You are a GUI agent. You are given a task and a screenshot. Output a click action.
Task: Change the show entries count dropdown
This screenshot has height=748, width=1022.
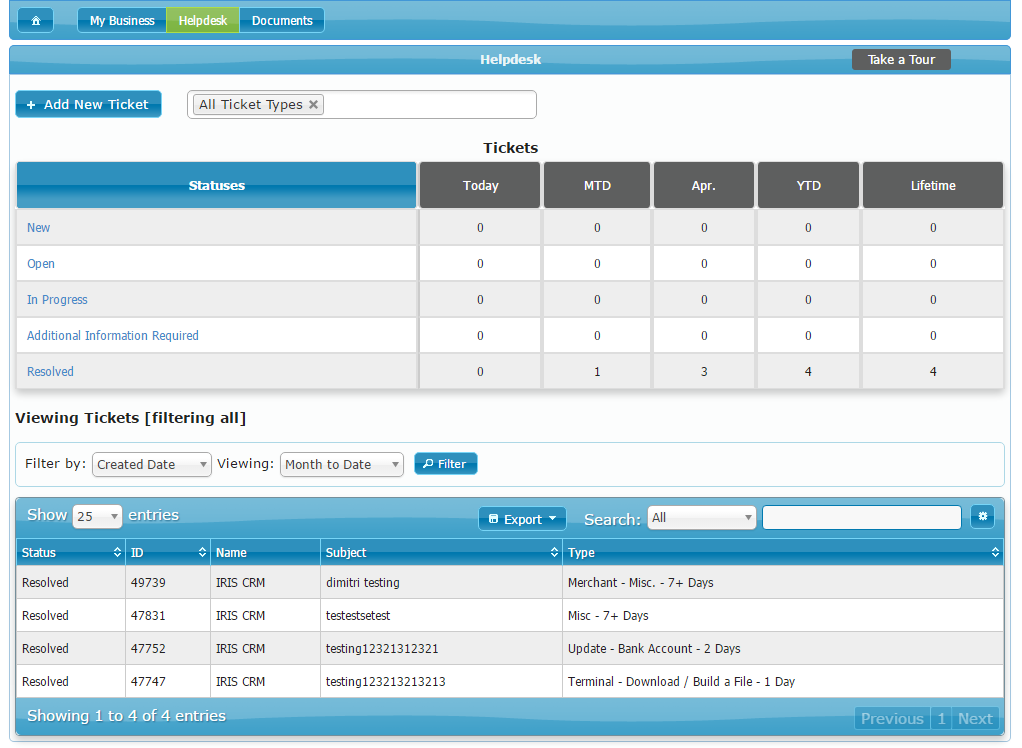(97, 517)
